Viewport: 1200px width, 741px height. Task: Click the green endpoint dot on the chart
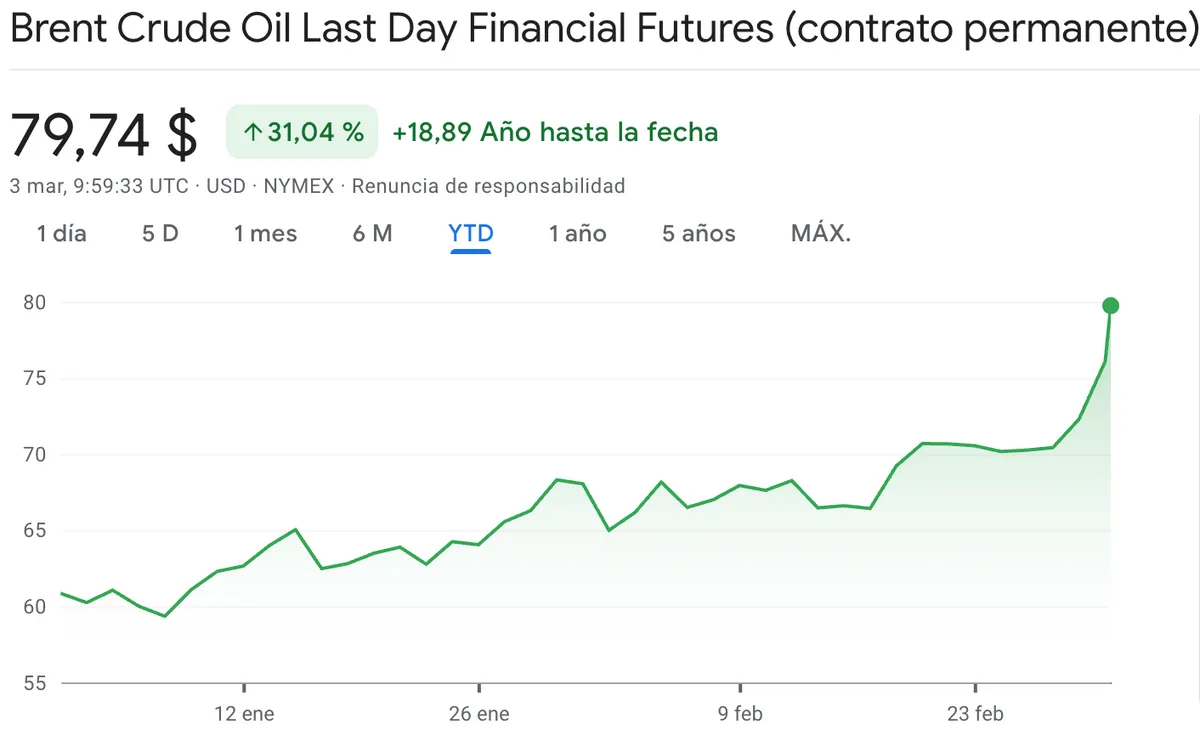pyautogui.click(x=1110, y=306)
